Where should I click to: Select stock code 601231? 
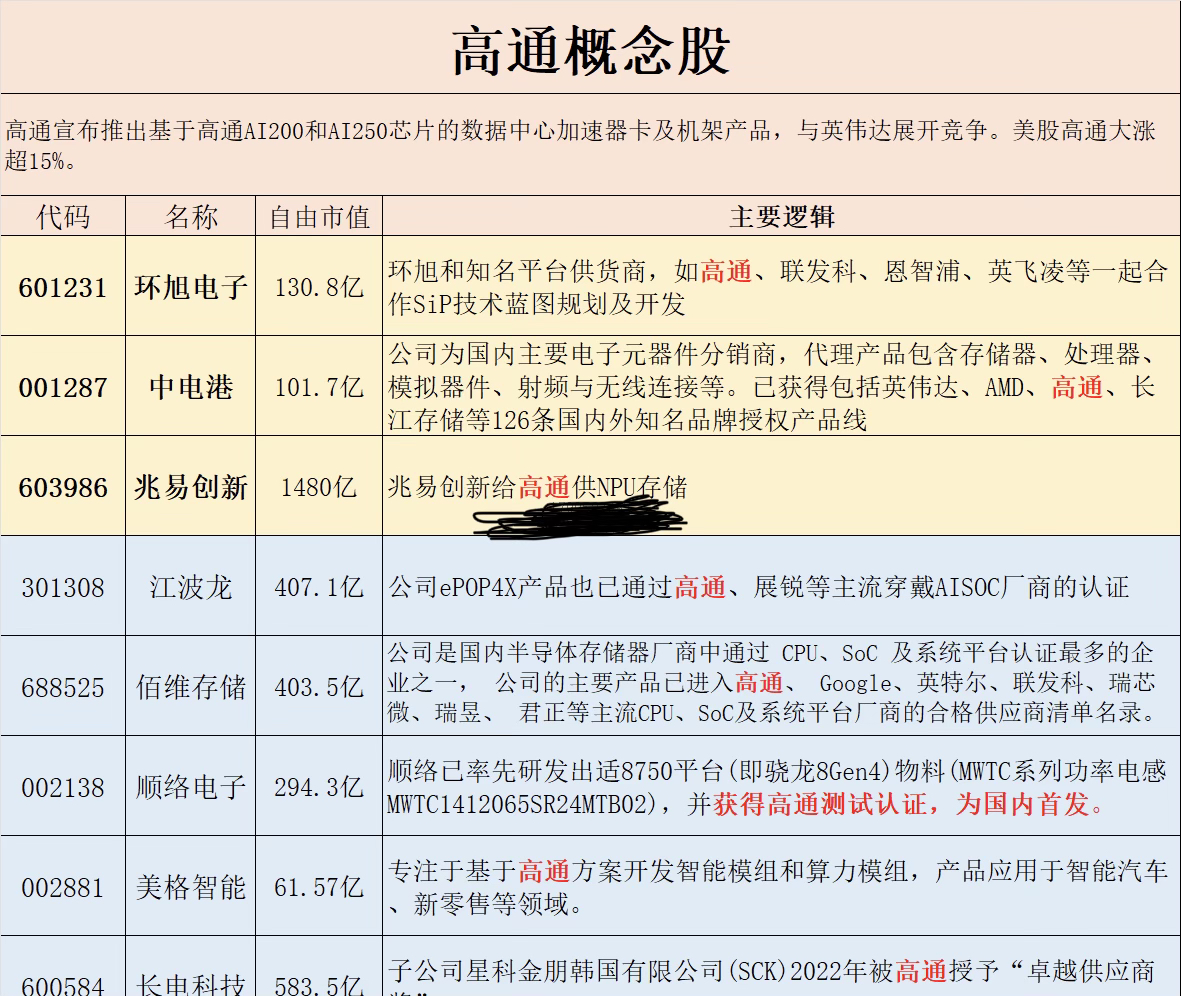(63, 287)
